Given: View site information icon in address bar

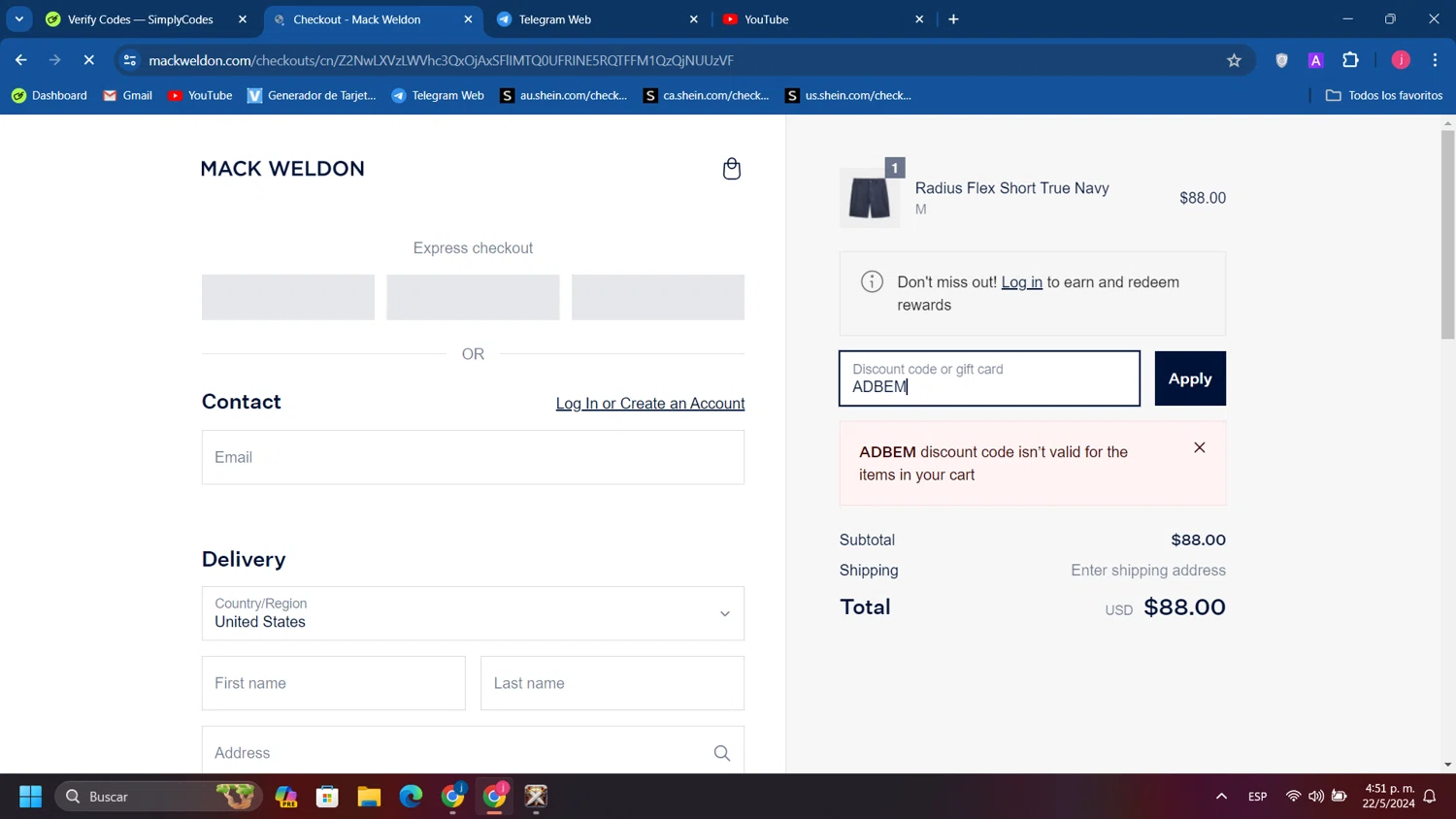Looking at the screenshot, I should click(130, 60).
